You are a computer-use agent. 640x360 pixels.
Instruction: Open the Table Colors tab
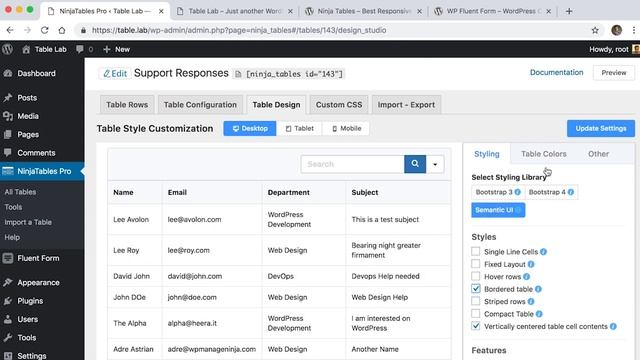click(x=544, y=154)
